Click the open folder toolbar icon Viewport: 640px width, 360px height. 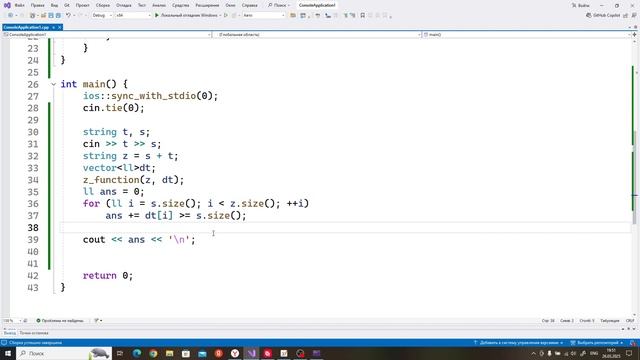[293, 15]
